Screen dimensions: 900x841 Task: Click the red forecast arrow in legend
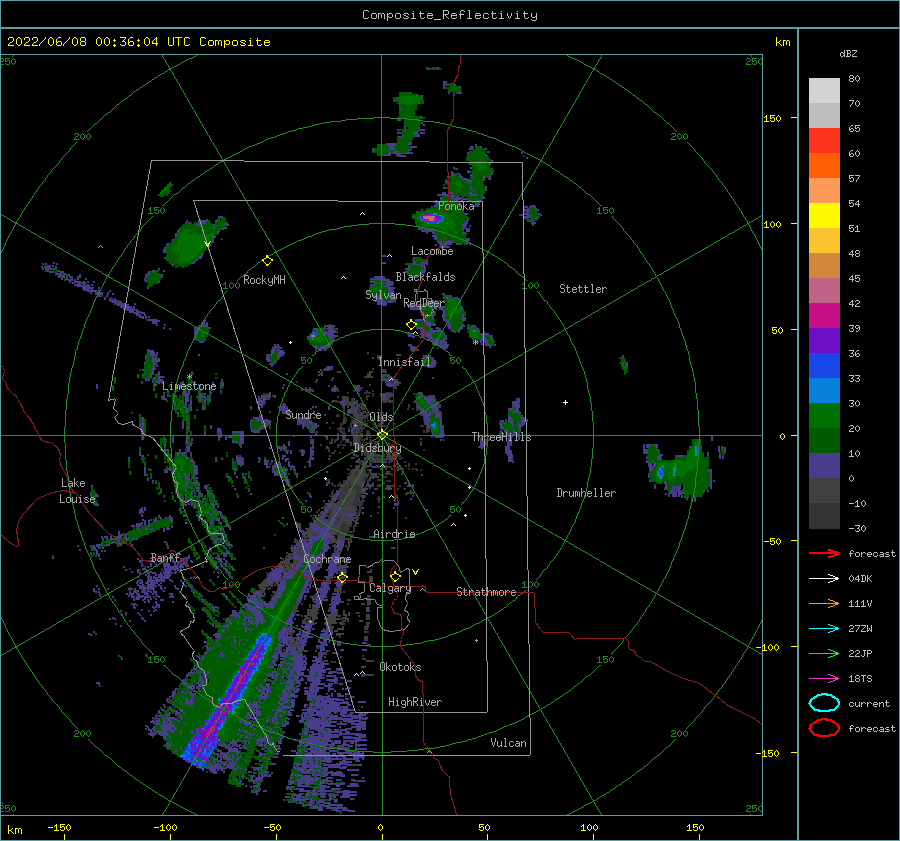point(824,553)
